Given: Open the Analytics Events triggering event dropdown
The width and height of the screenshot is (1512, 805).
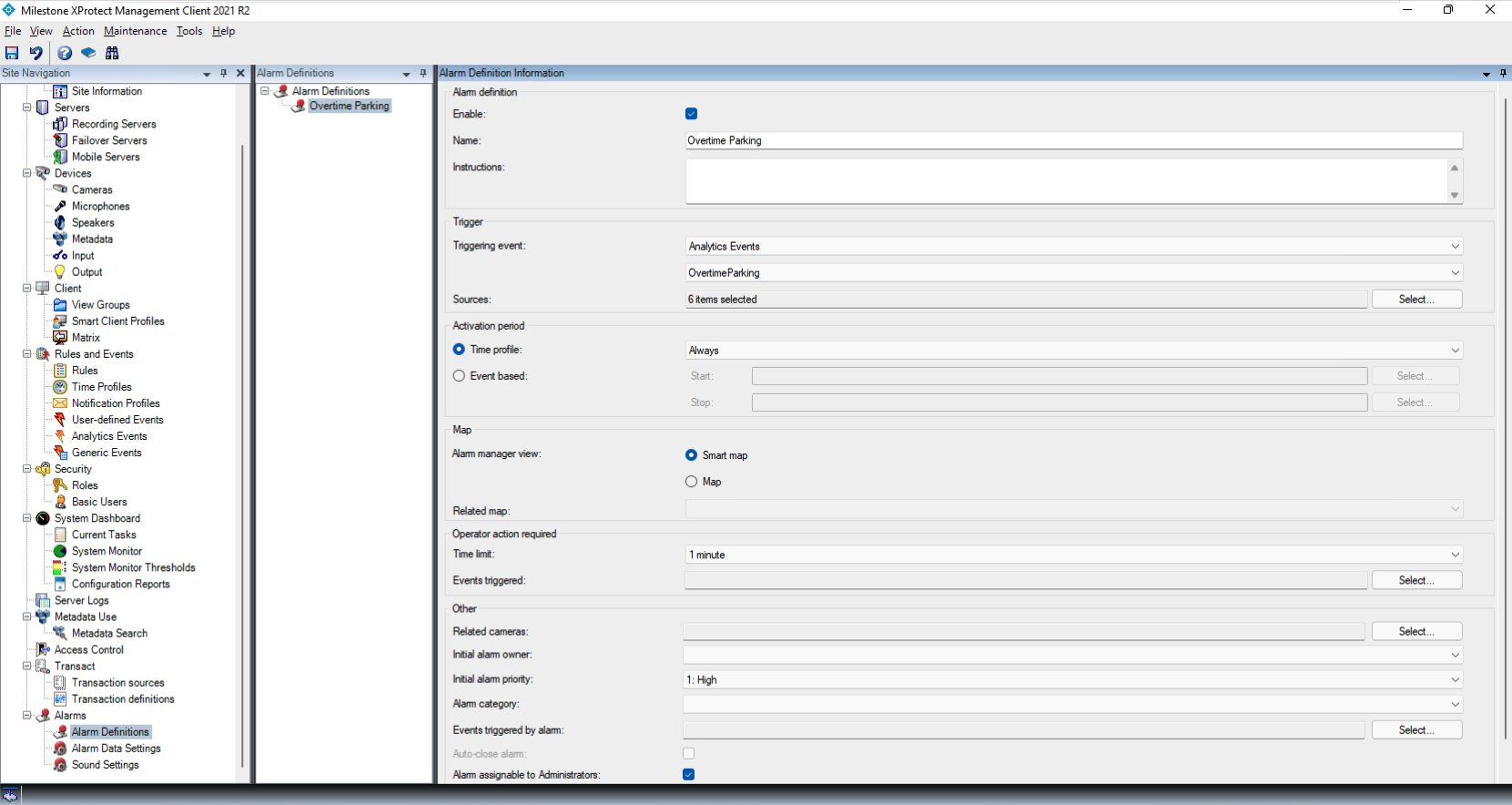Looking at the screenshot, I should [x=1074, y=246].
